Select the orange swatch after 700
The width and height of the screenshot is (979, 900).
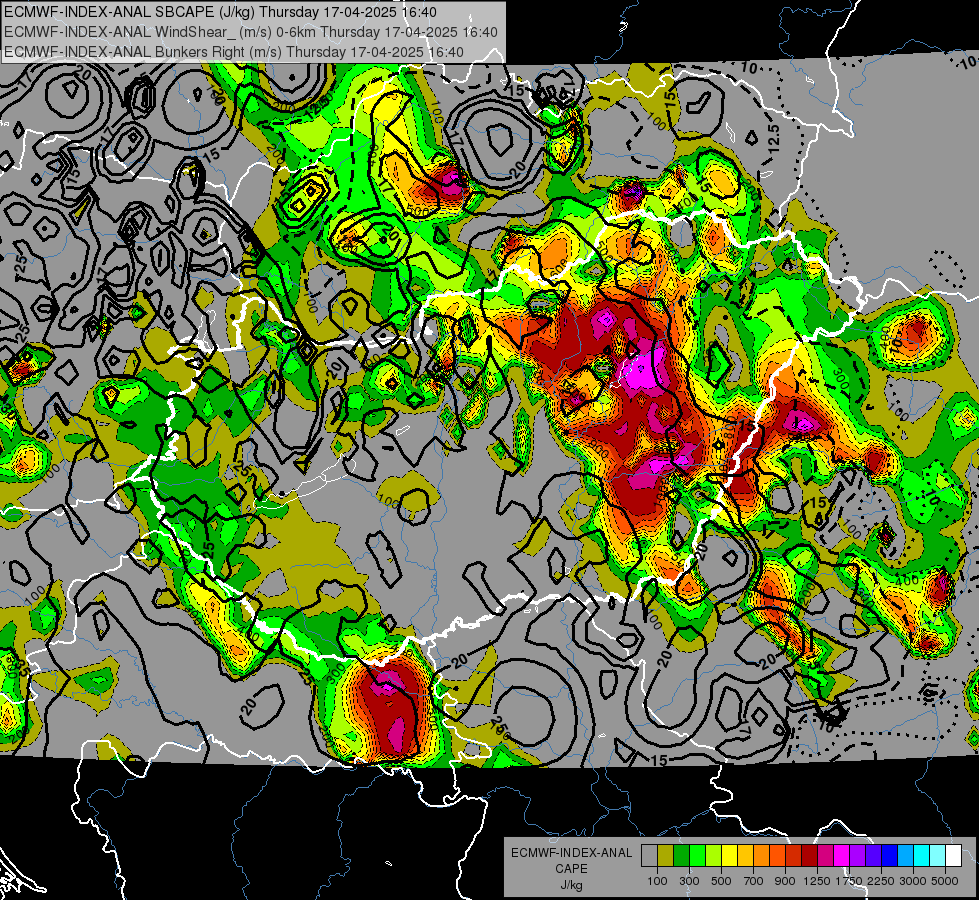point(761,855)
